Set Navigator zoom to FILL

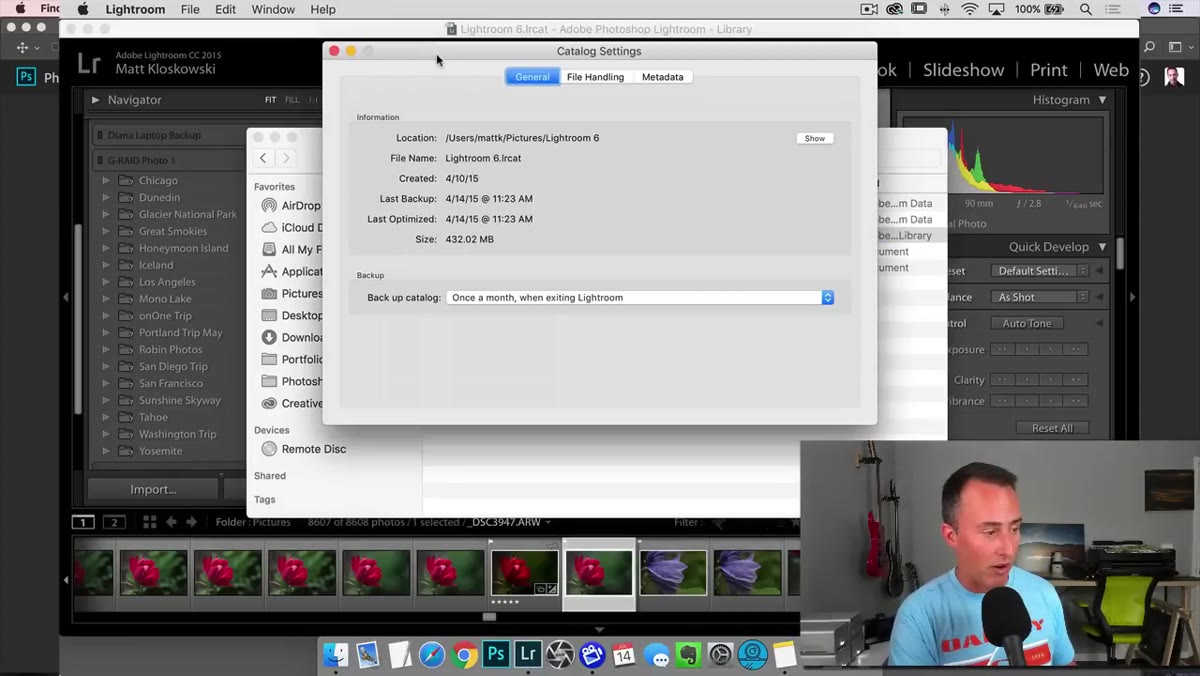pyautogui.click(x=292, y=100)
